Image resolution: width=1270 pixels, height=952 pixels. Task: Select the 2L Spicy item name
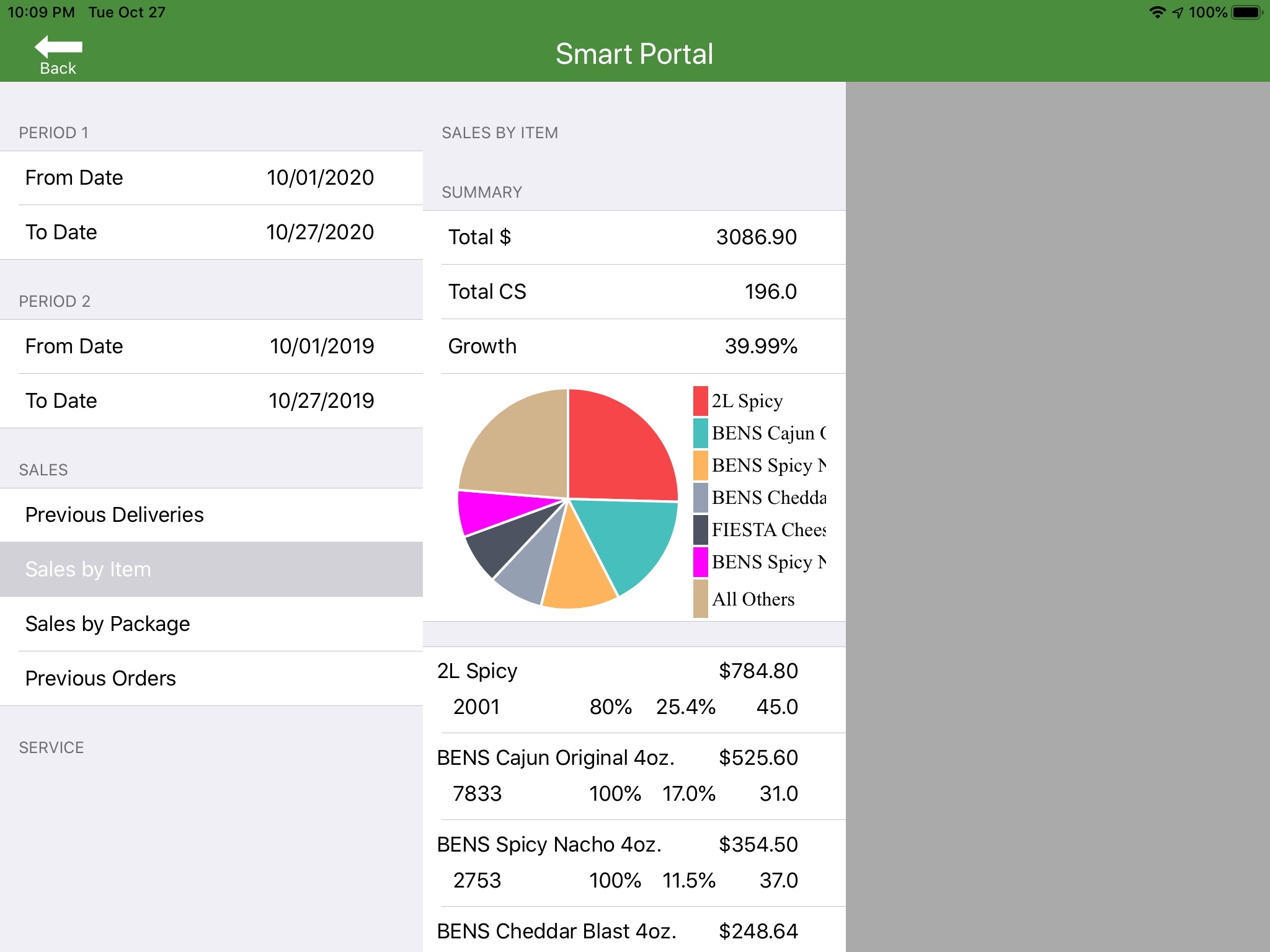pos(477,671)
